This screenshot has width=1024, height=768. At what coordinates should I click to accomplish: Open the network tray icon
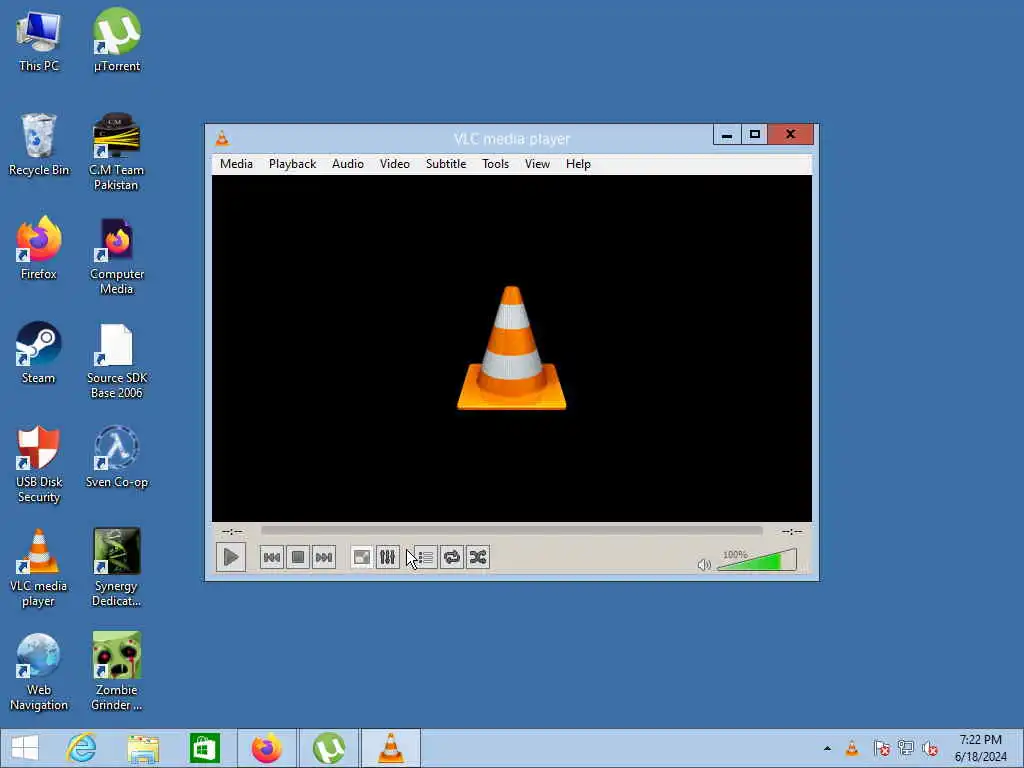[906, 748]
